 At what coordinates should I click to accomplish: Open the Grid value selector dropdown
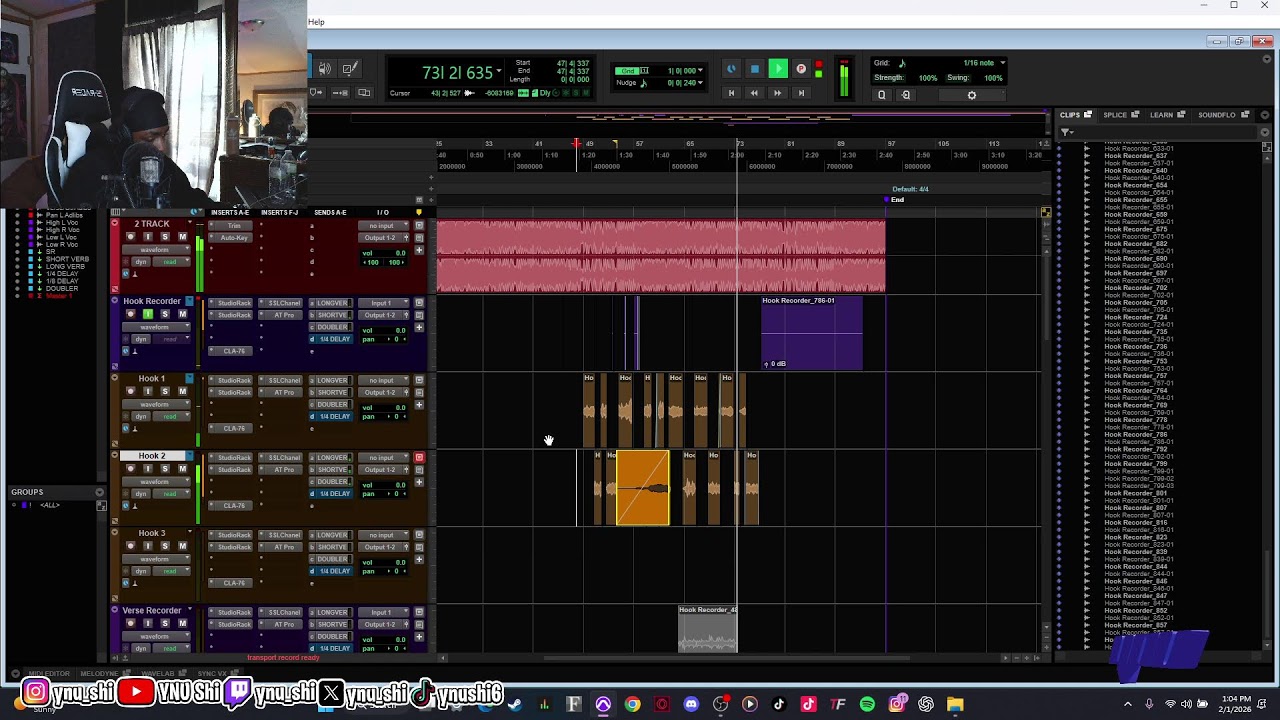click(700, 71)
